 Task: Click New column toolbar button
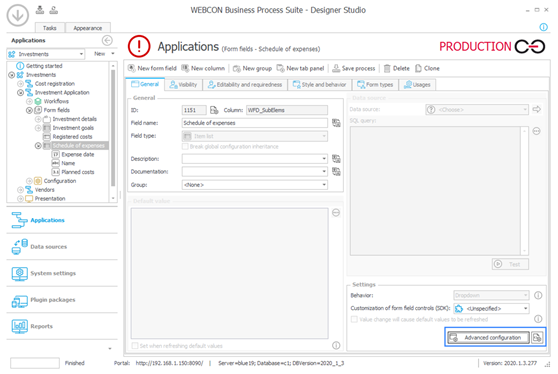pyautogui.click(x=203, y=68)
